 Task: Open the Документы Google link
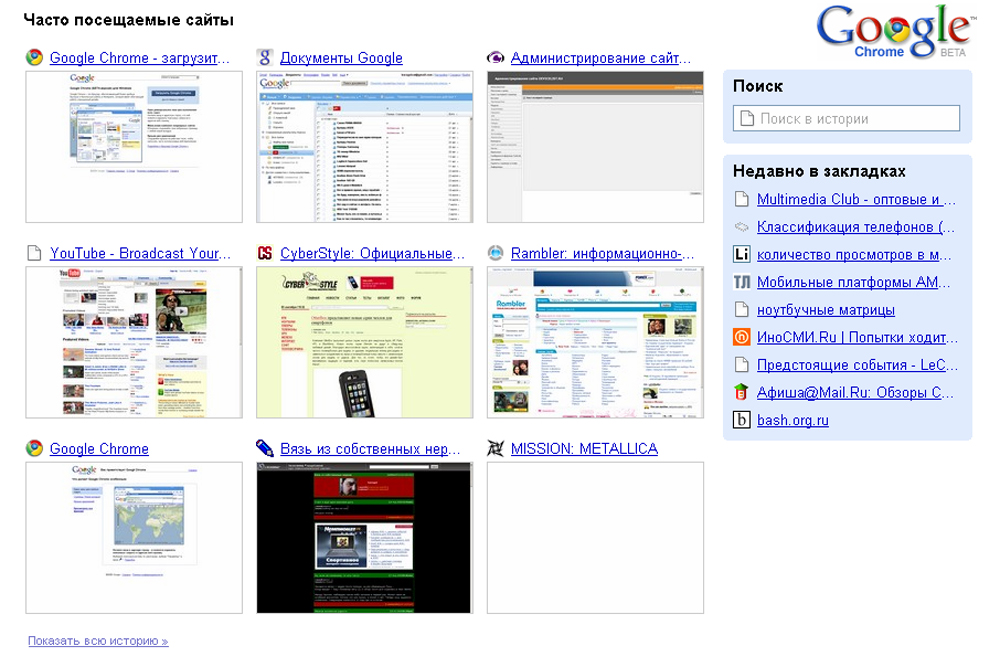point(341,58)
